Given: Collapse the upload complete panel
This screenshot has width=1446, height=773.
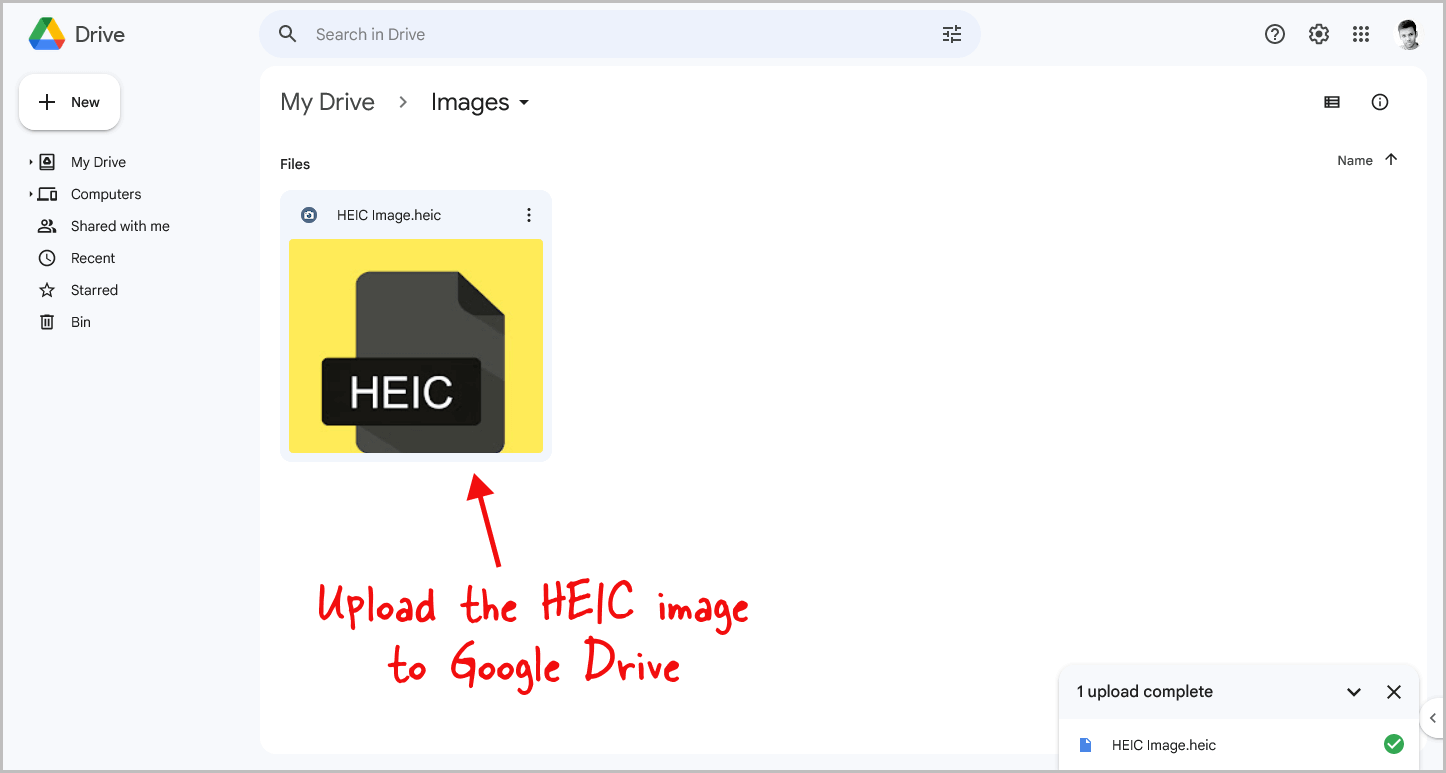Looking at the screenshot, I should pyautogui.click(x=1354, y=691).
